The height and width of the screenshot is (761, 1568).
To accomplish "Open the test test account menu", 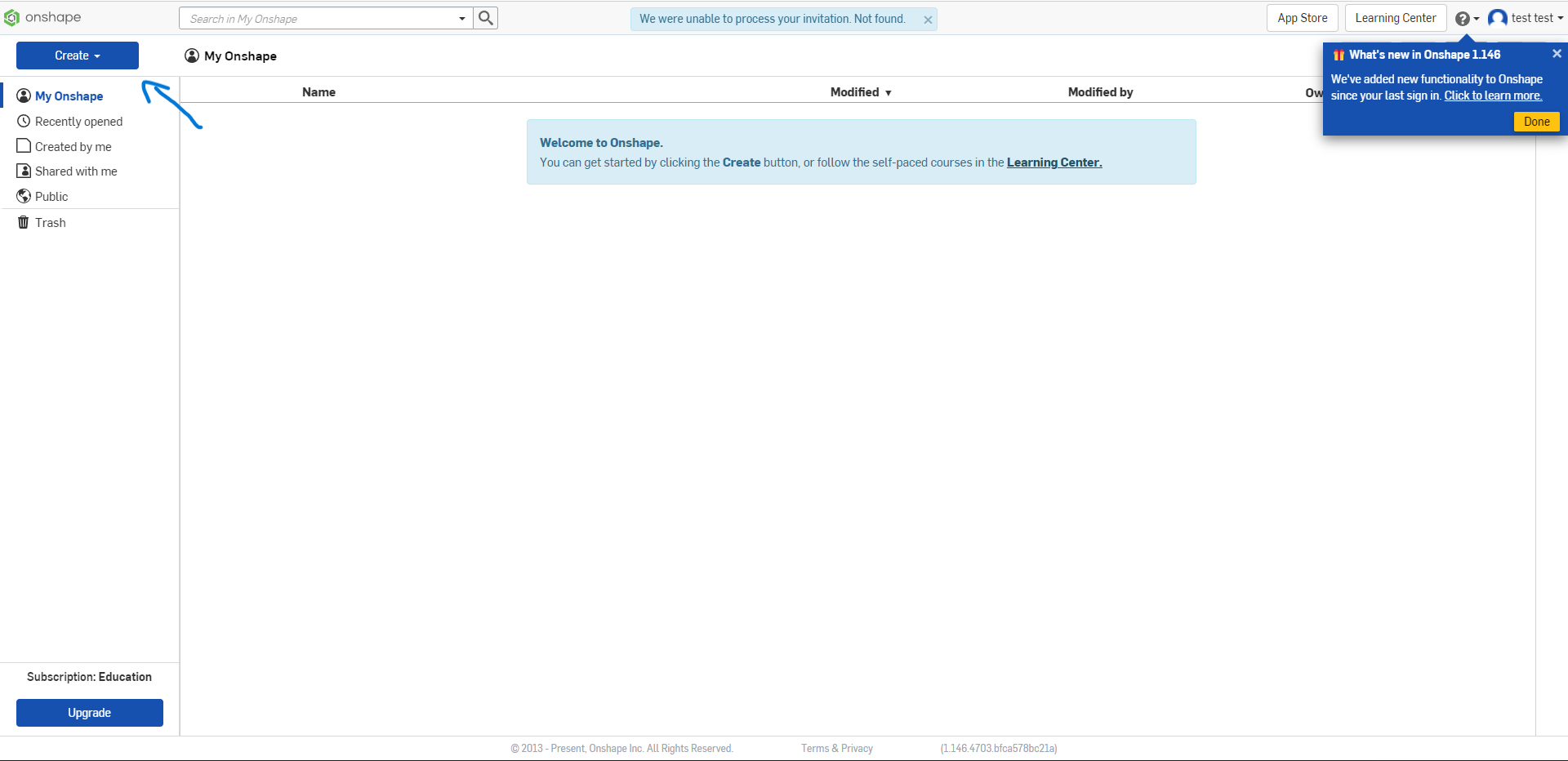I will [x=1526, y=17].
